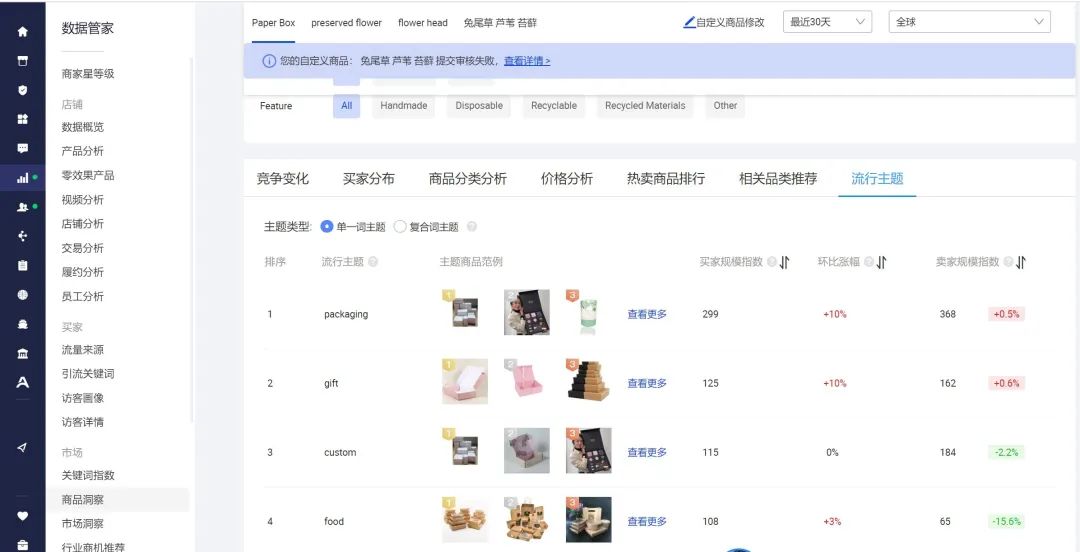Screen dimensions: 1080x552
Task: Click the info icon in review-failed banner
Action: tap(269, 61)
